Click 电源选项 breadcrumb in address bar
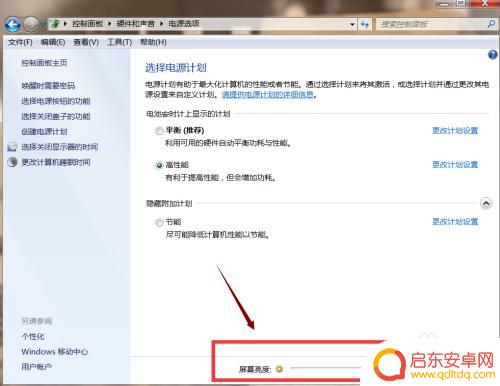The height and width of the screenshot is (386, 500). [x=184, y=24]
